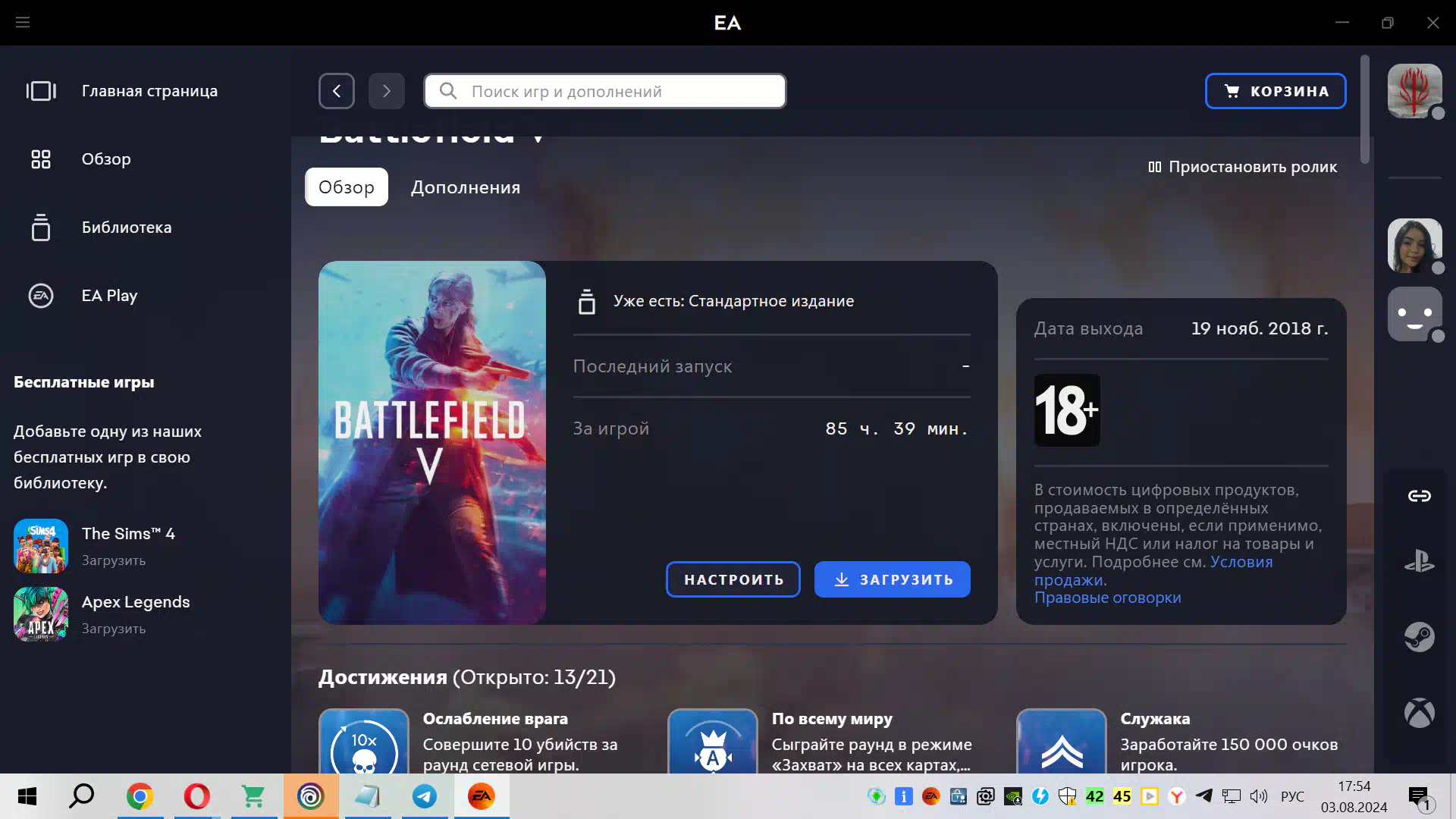Click the Yandex tray icon
1456x819 pixels.
(x=1177, y=796)
